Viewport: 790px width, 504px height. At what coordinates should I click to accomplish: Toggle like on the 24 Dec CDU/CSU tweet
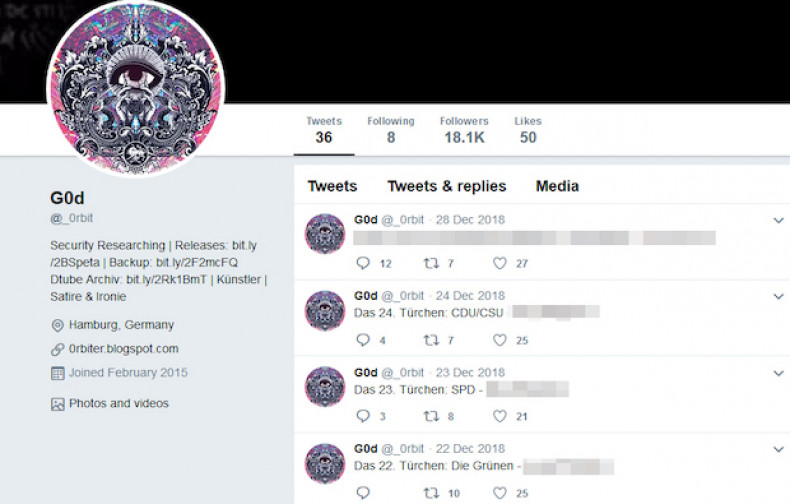click(x=499, y=340)
